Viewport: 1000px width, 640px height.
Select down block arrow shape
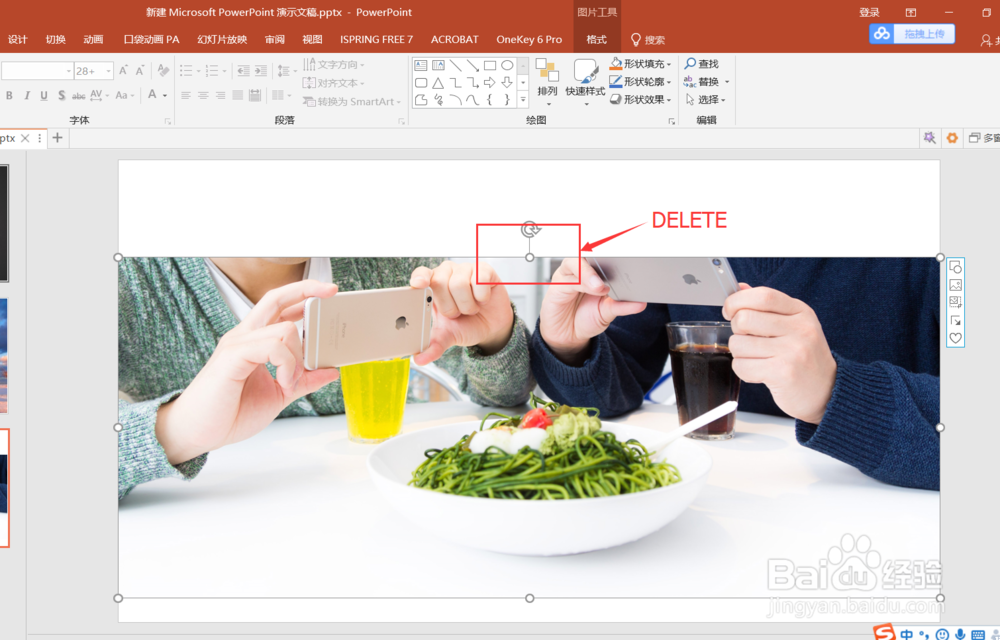point(507,82)
